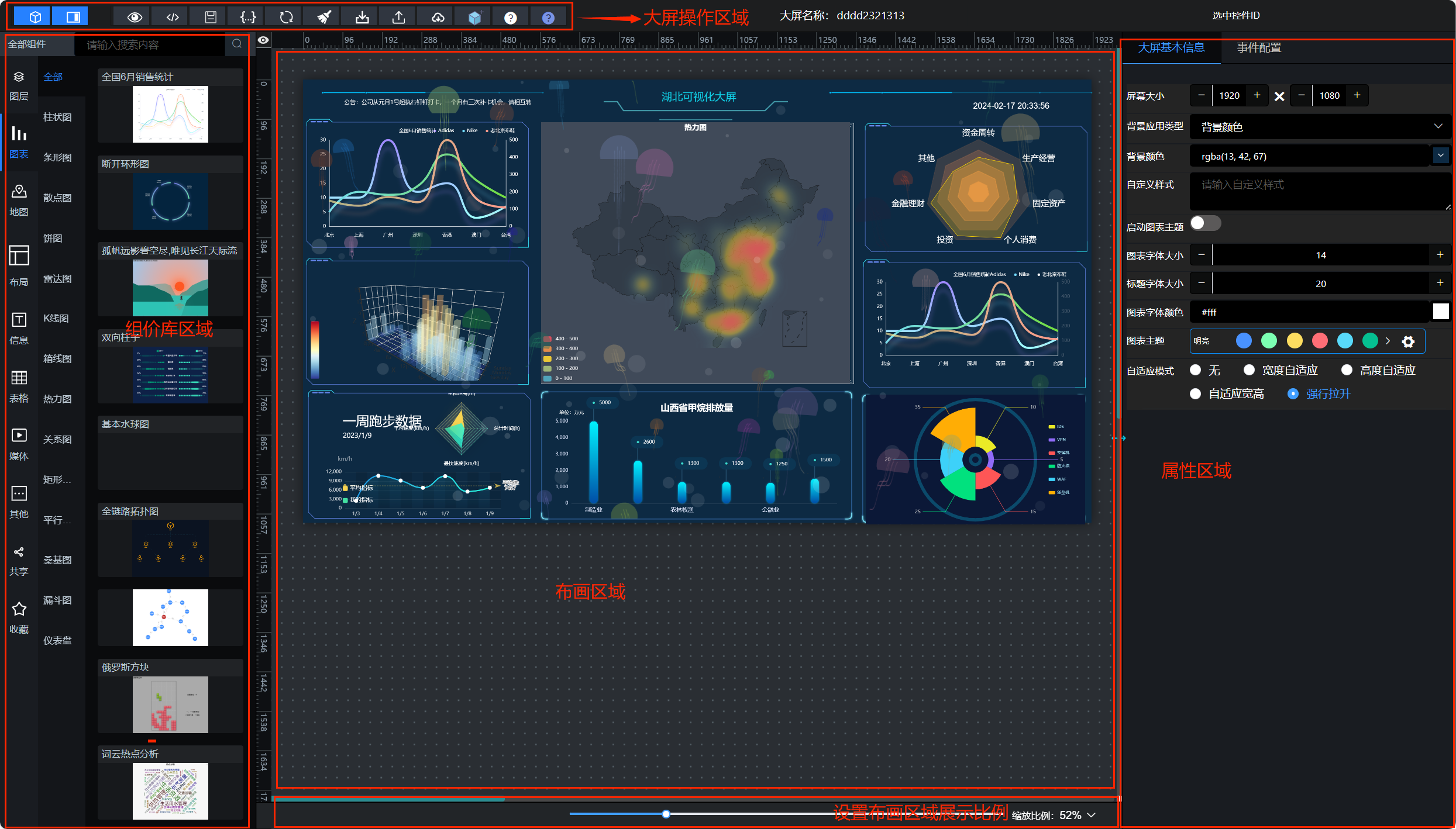Select the 雷达图 component category
The image size is (1456, 829).
[x=57, y=279]
